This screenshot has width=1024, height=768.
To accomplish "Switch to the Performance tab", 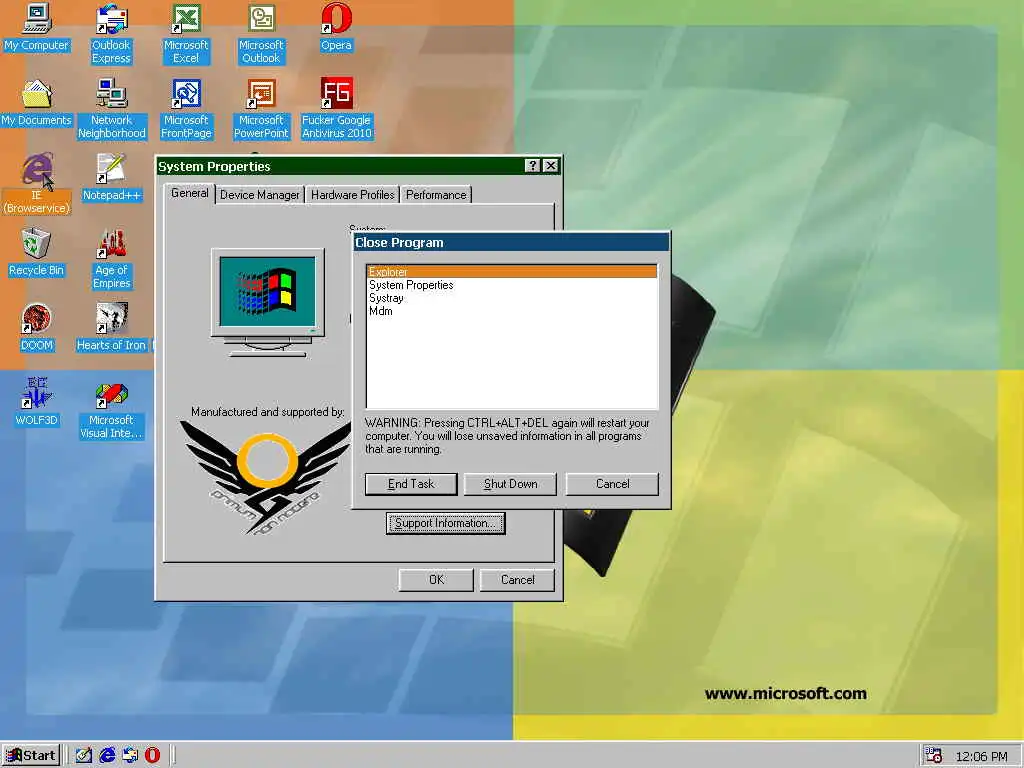I will pyautogui.click(x=436, y=195).
